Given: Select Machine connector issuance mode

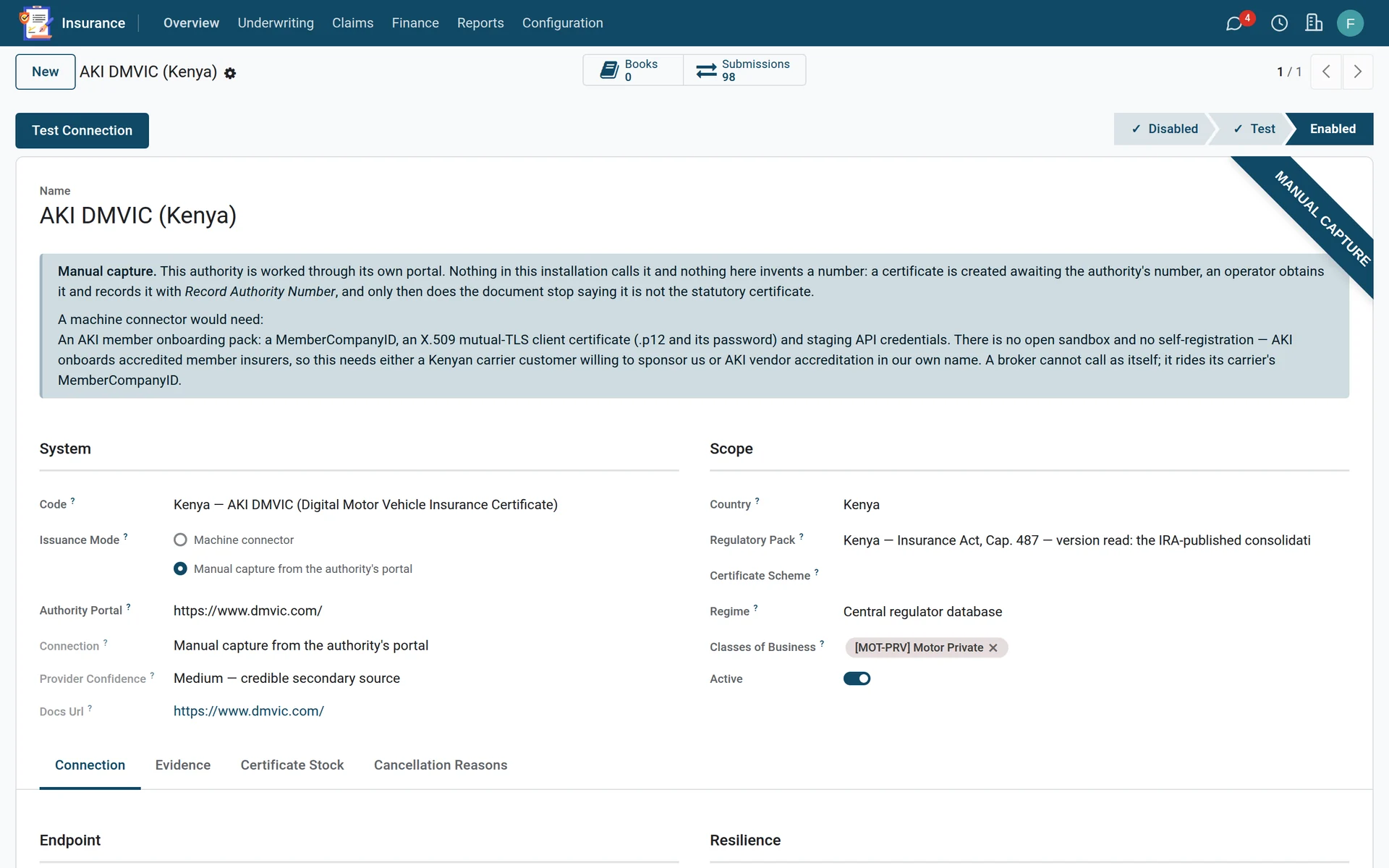Looking at the screenshot, I should (180, 540).
